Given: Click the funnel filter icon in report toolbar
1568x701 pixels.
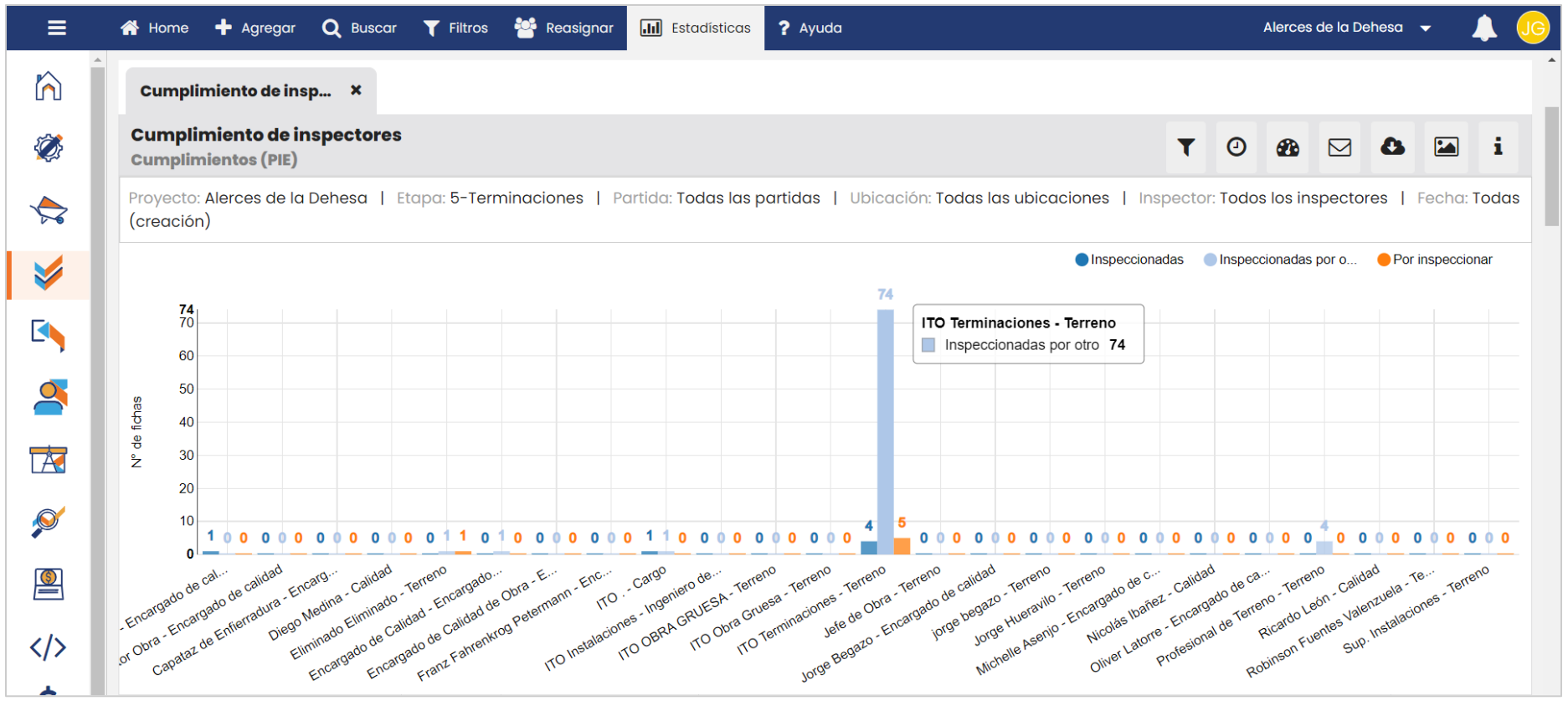Looking at the screenshot, I should 1185,147.
